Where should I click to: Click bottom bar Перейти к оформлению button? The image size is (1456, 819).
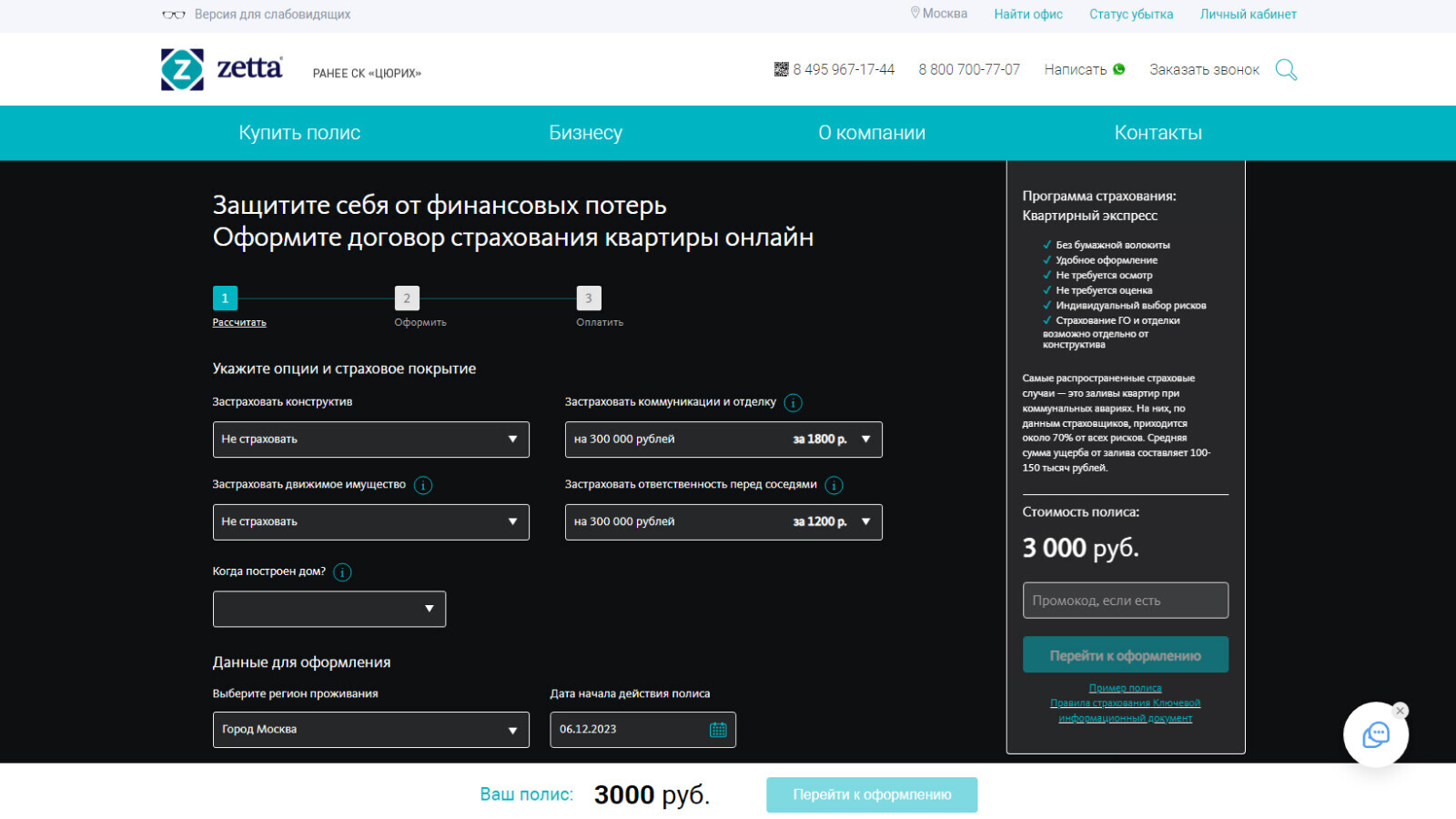coord(872,794)
